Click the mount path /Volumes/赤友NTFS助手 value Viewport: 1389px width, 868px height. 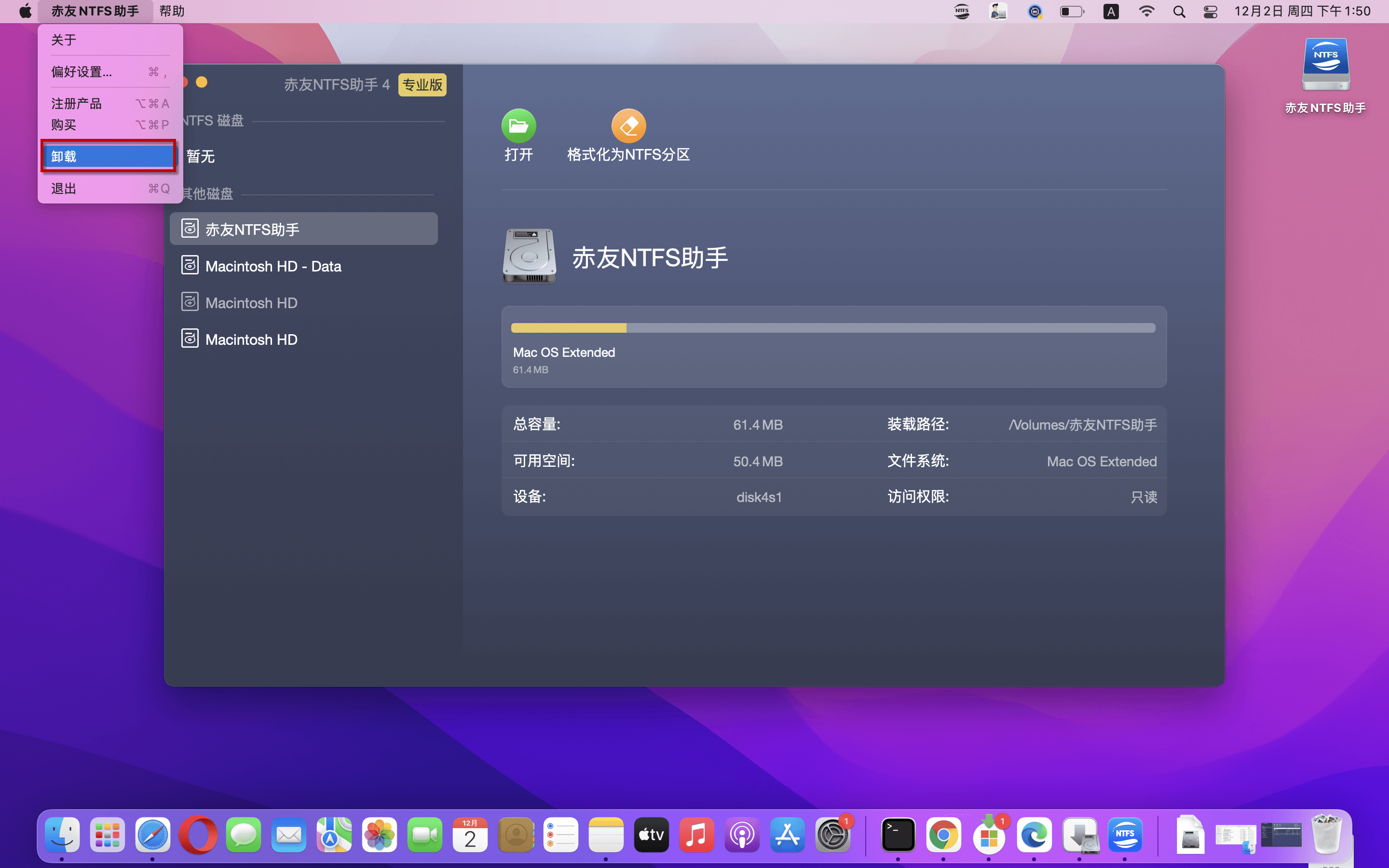[1082, 425]
